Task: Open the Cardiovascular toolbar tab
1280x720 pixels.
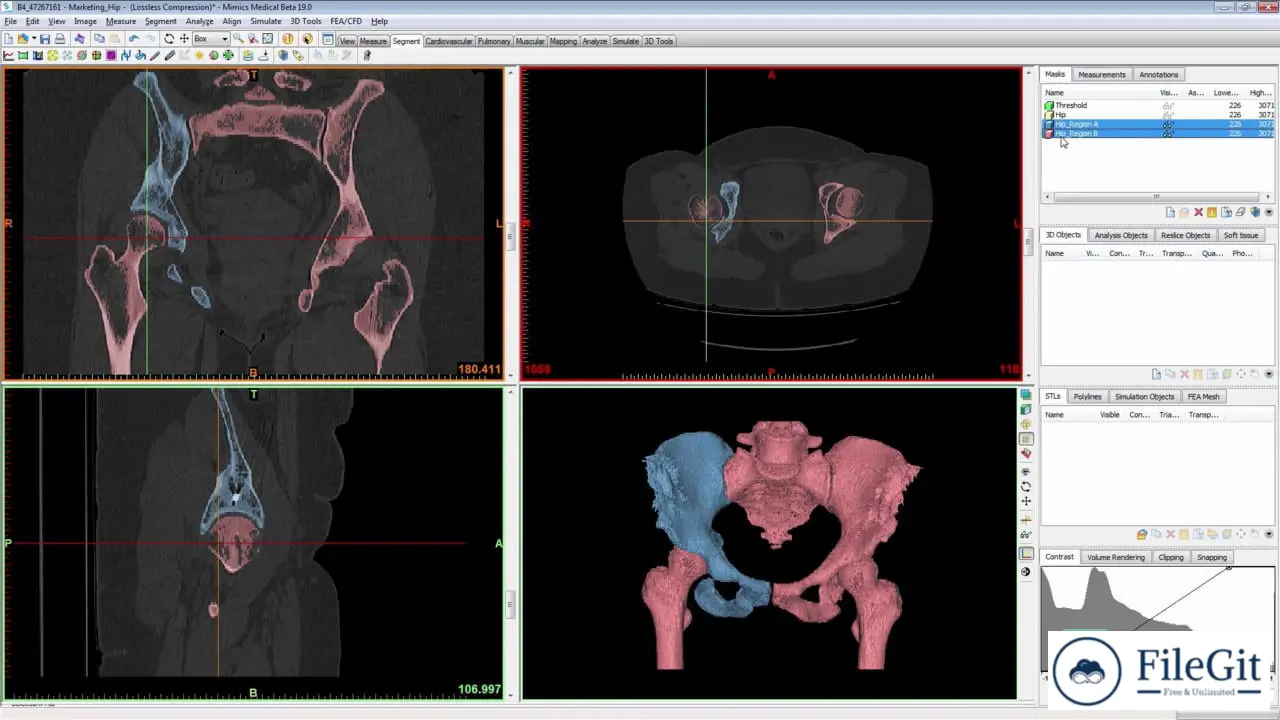Action: tap(448, 41)
